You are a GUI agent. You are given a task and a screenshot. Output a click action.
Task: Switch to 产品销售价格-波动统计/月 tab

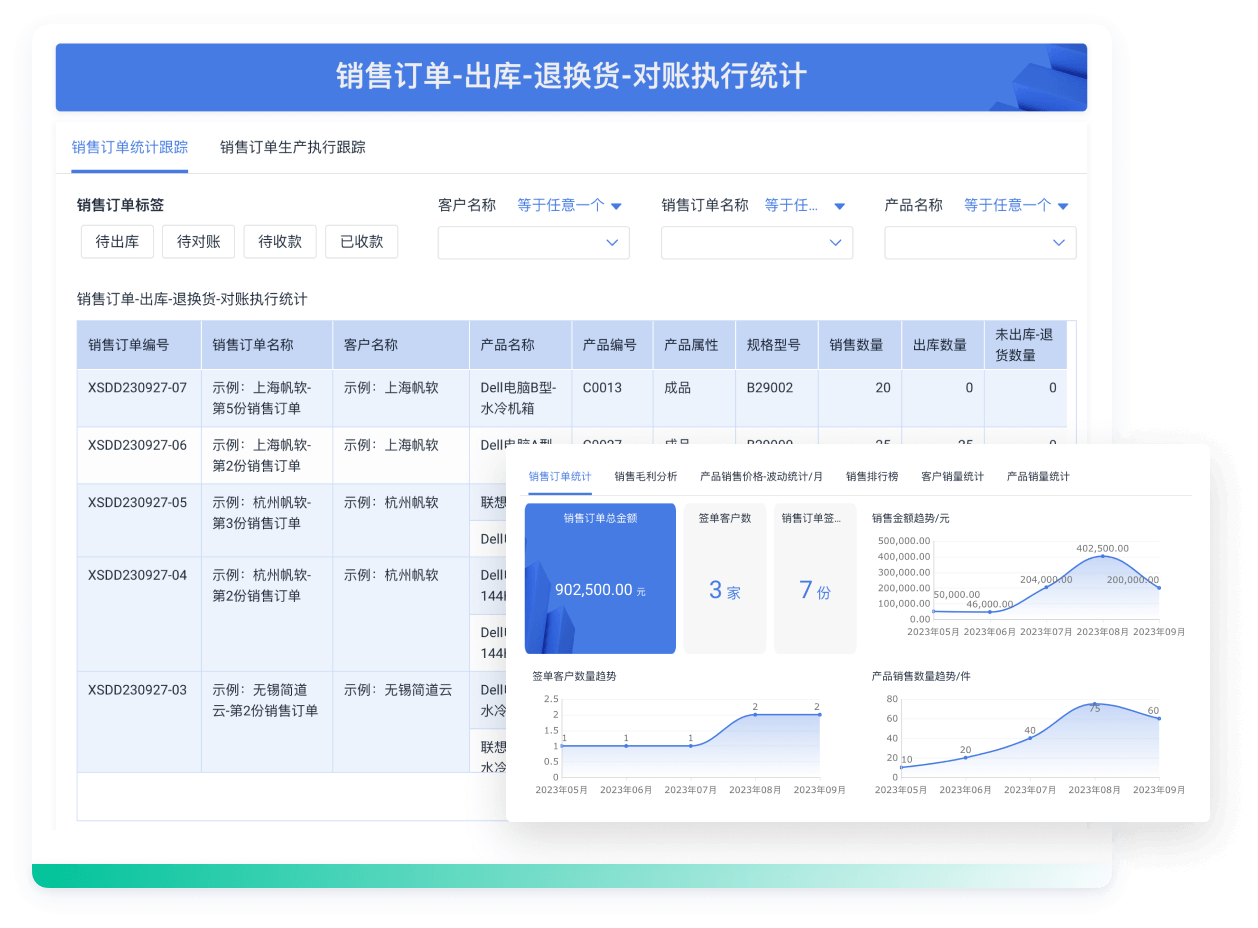pyautogui.click(x=761, y=477)
